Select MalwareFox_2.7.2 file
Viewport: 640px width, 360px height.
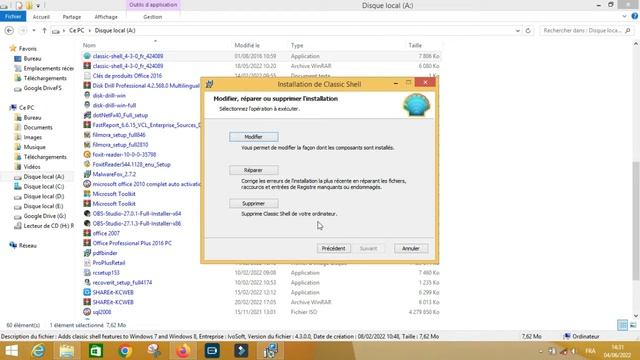coord(114,174)
